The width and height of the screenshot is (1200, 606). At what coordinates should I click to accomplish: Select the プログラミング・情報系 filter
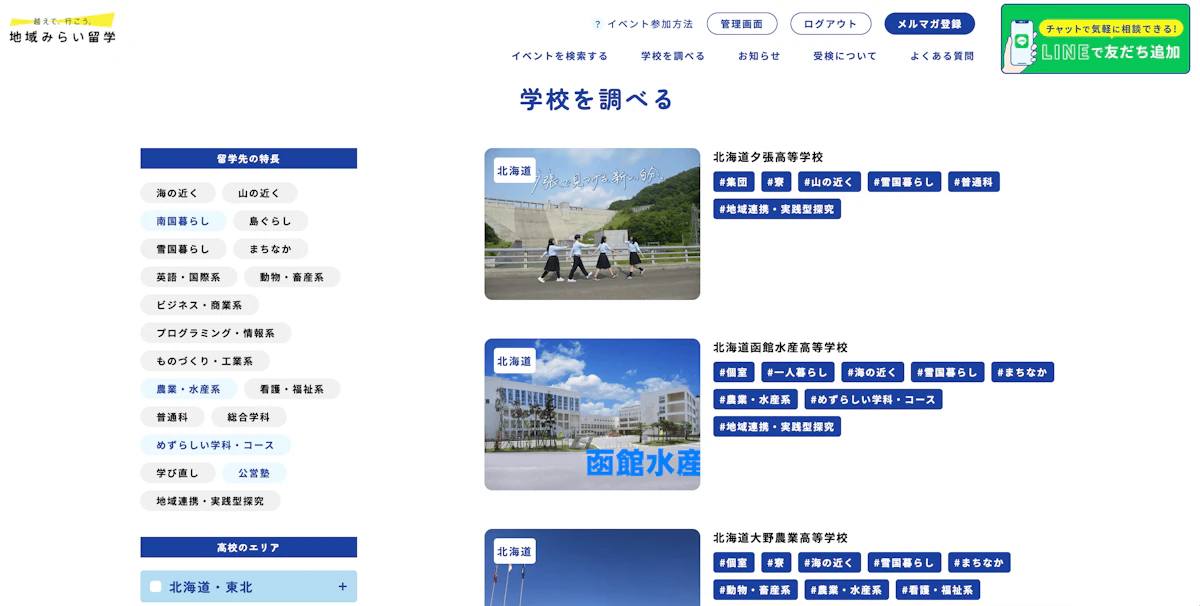tap(215, 333)
